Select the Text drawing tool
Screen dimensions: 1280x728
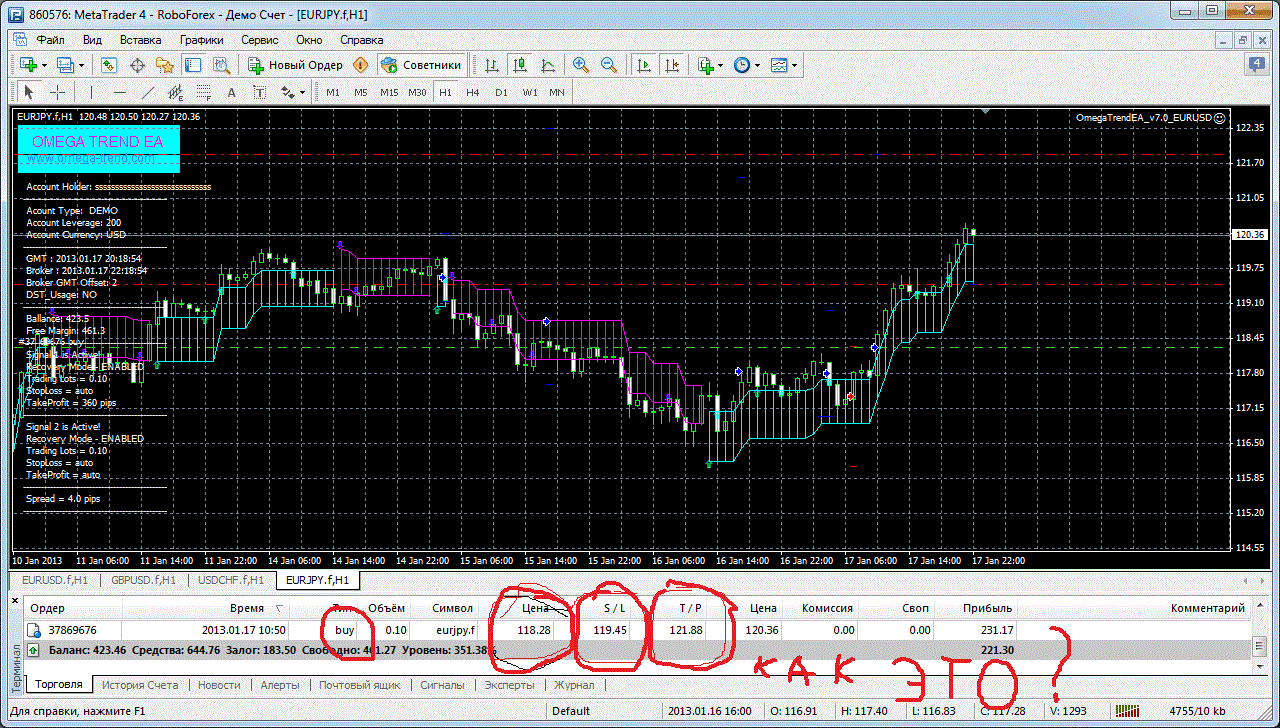coord(232,92)
